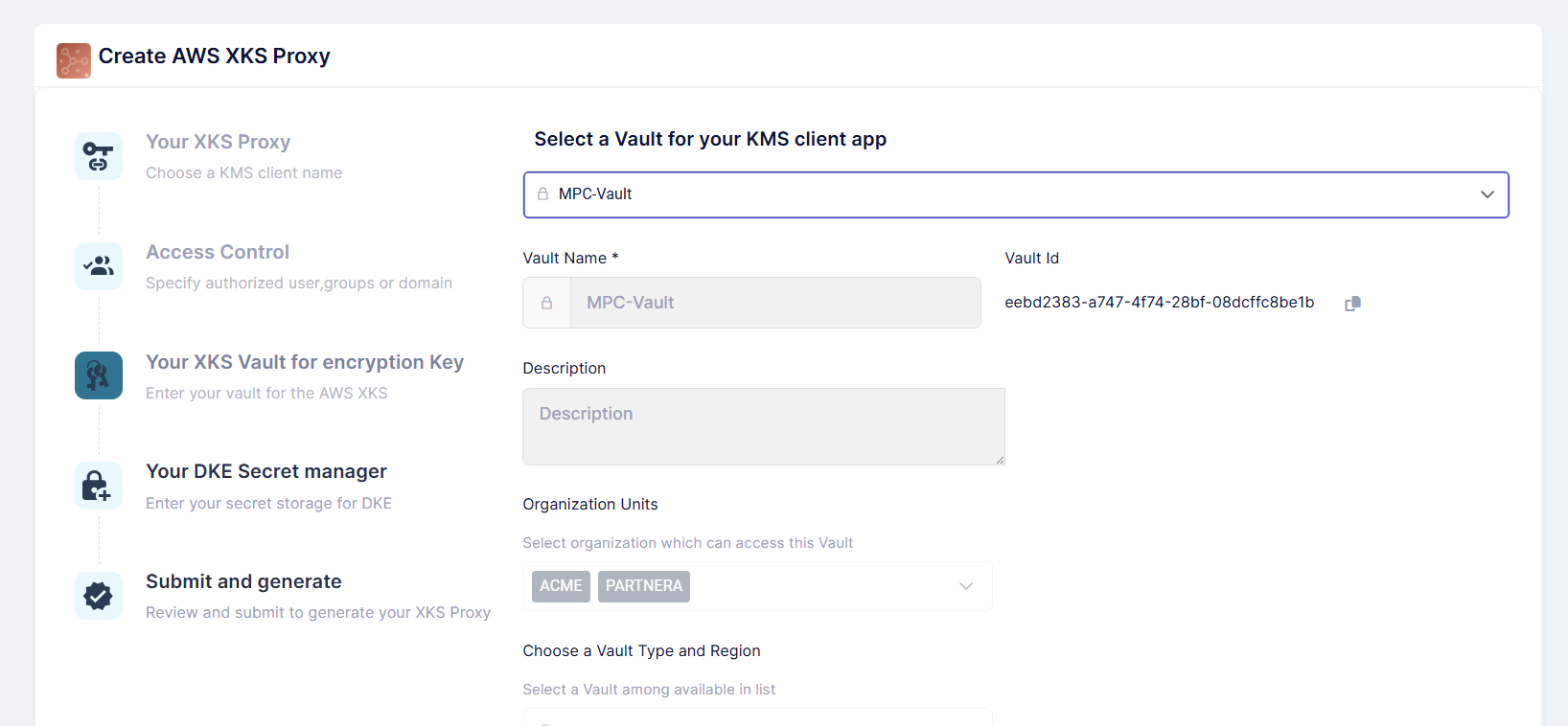1568x726 pixels.
Task: Click 'Select a Vault for your KMS client app' heading
Action: [710, 140]
